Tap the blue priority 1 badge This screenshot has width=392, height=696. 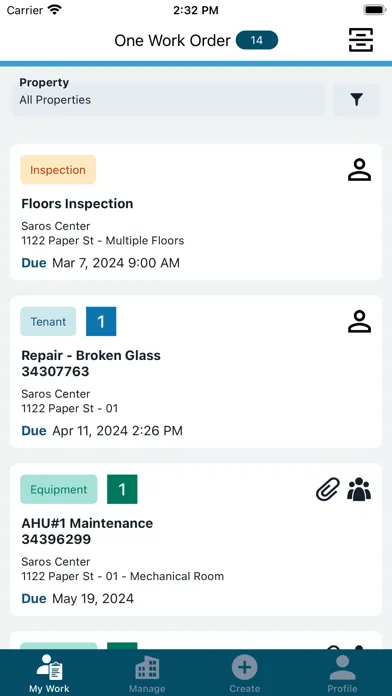[101, 321]
